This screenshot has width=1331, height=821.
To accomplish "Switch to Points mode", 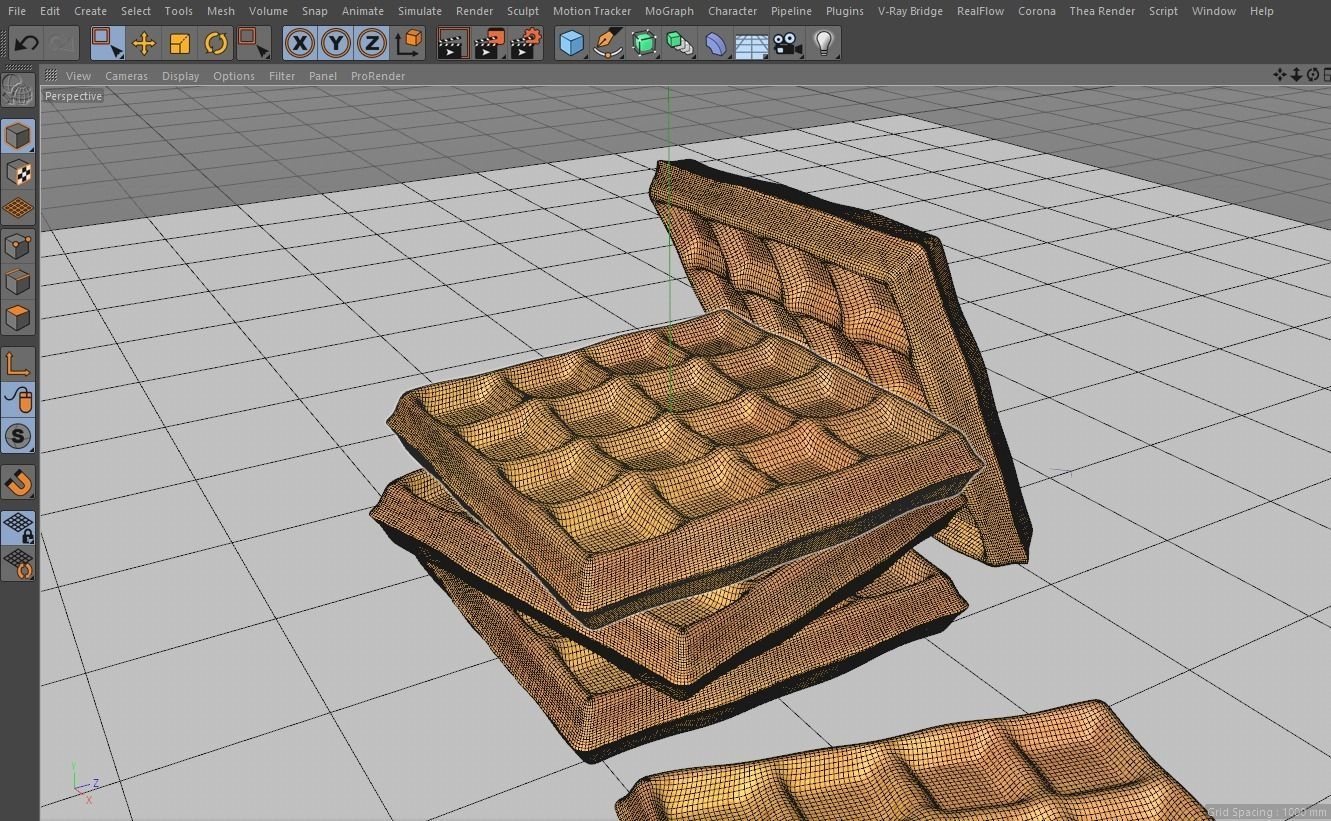I will pos(18,245).
